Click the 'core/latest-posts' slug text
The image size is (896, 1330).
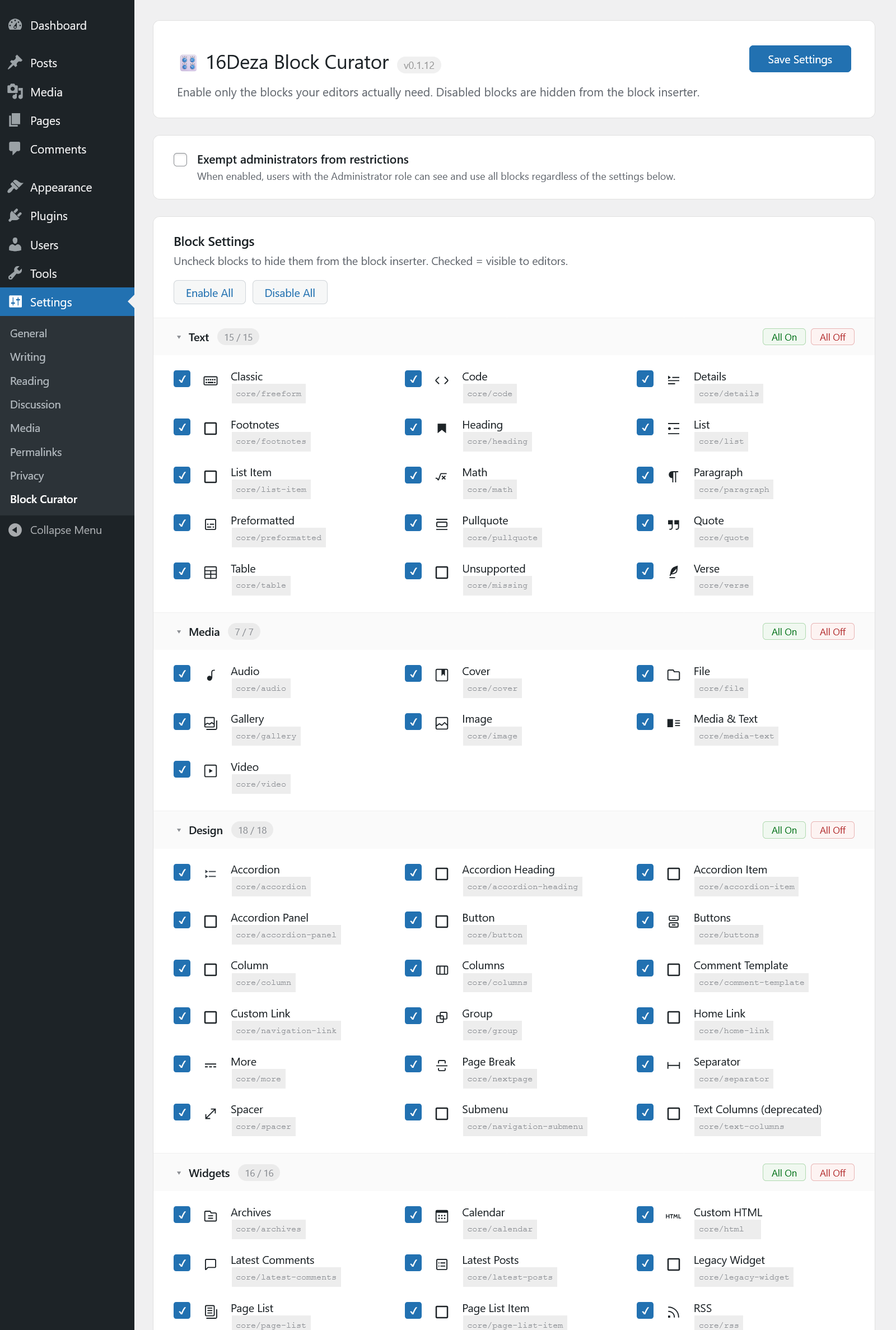click(510, 1277)
